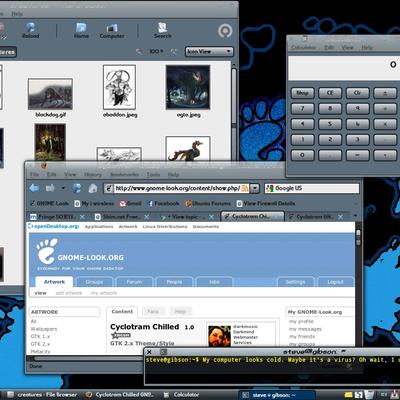Click the 0 key on the calculator
Image resolution: width=400 pixels, height=400 pixels.
pos(302,155)
